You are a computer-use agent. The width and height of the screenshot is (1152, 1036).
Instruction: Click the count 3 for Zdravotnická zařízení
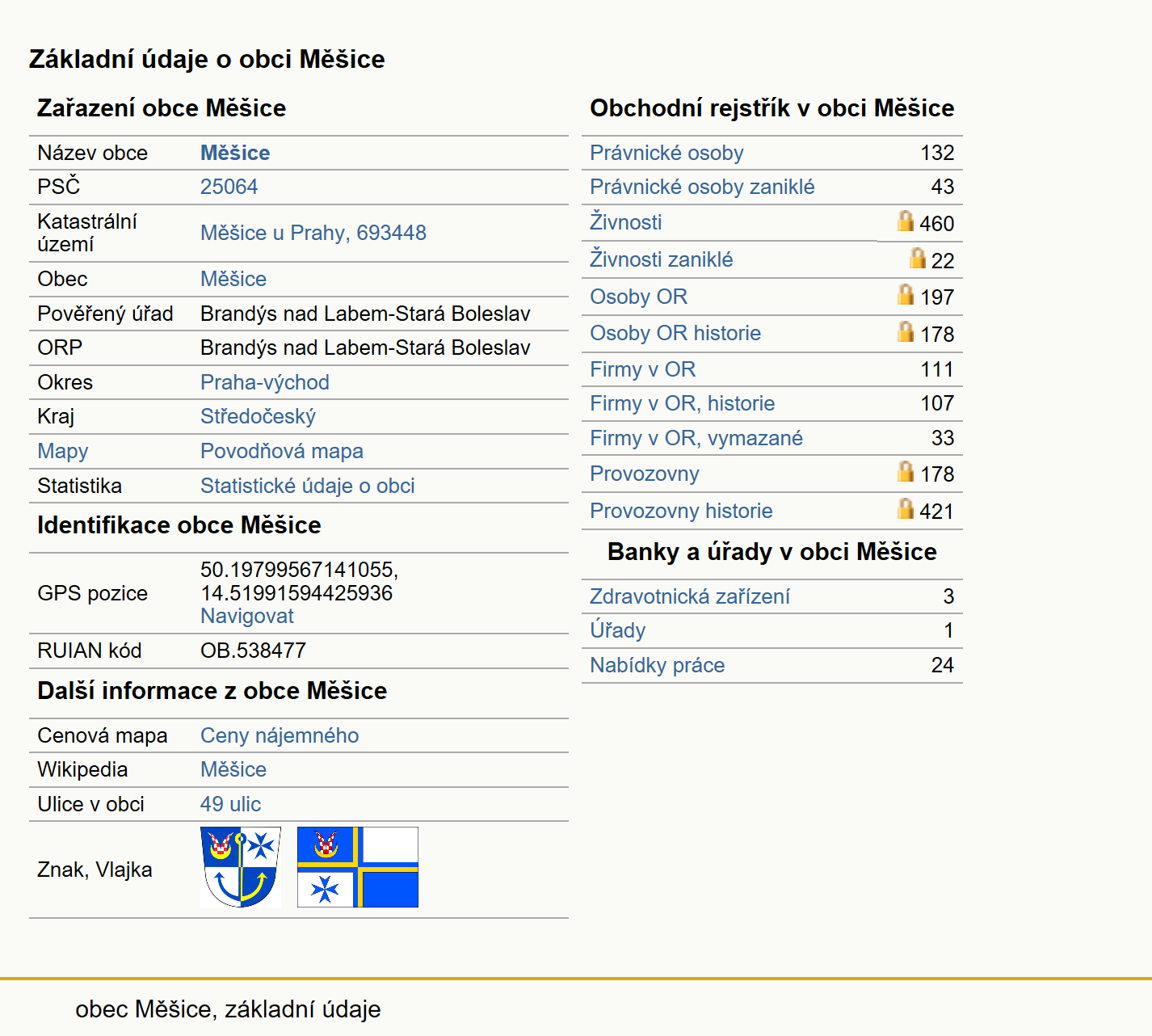[x=948, y=596]
